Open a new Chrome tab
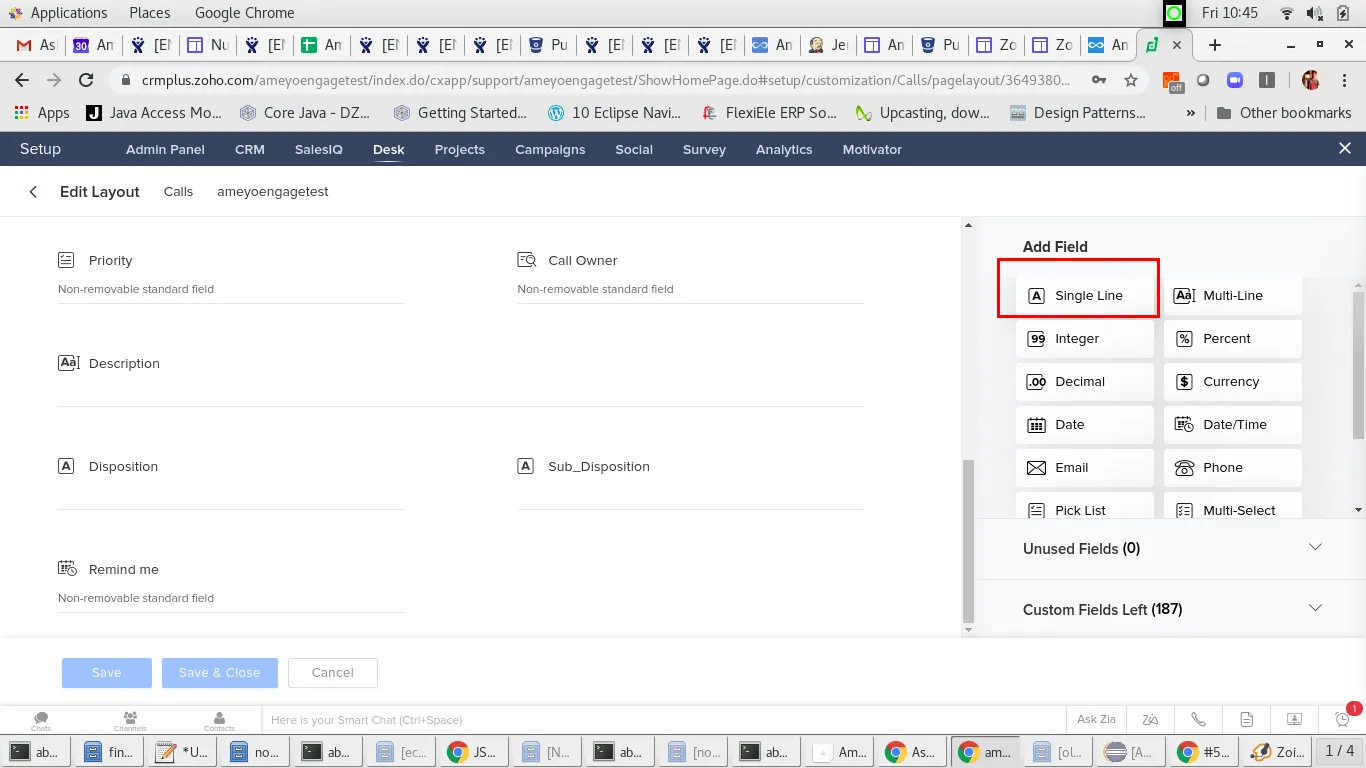 click(x=1215, y=45)
